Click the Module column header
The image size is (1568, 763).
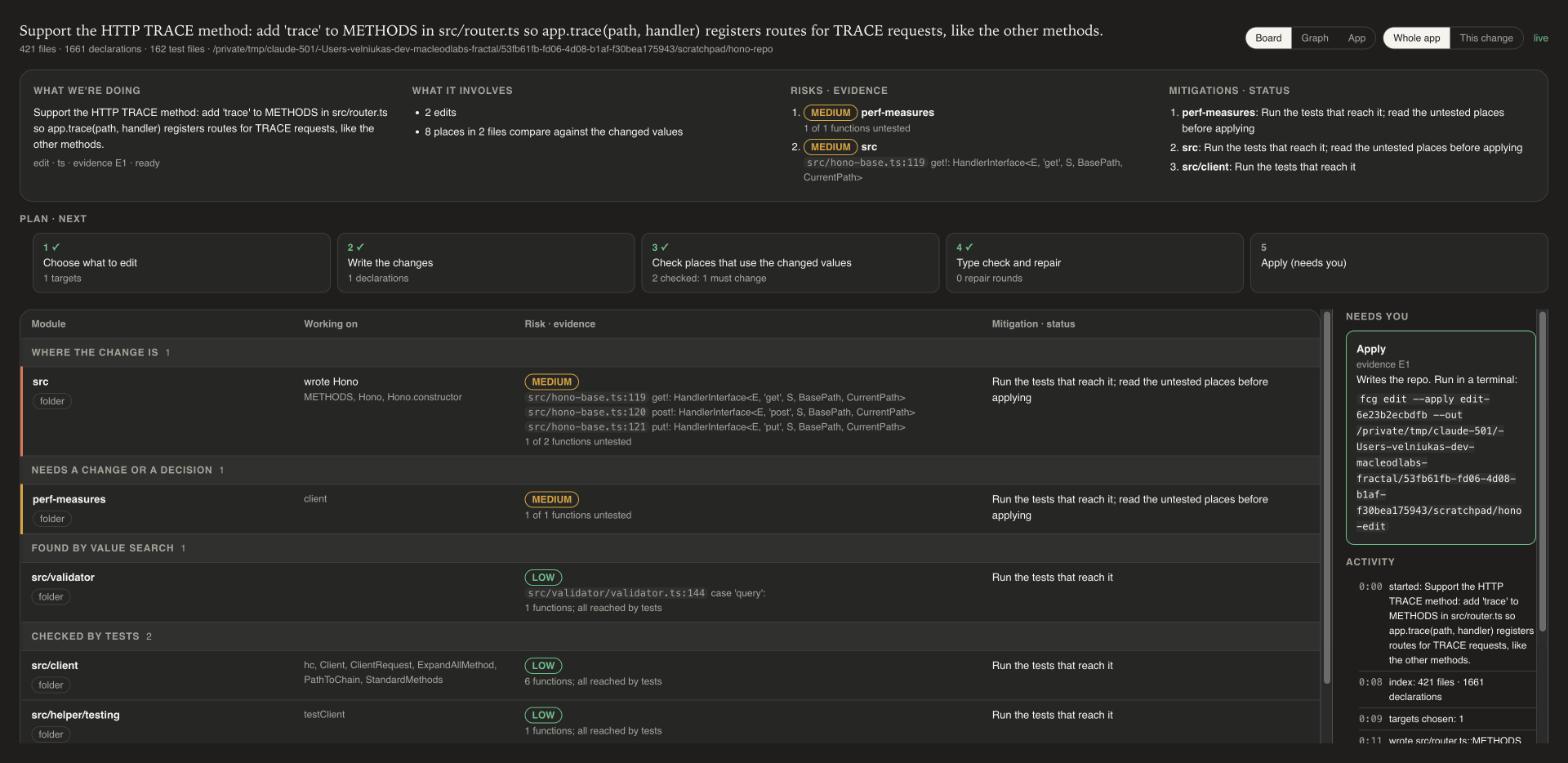48,324
